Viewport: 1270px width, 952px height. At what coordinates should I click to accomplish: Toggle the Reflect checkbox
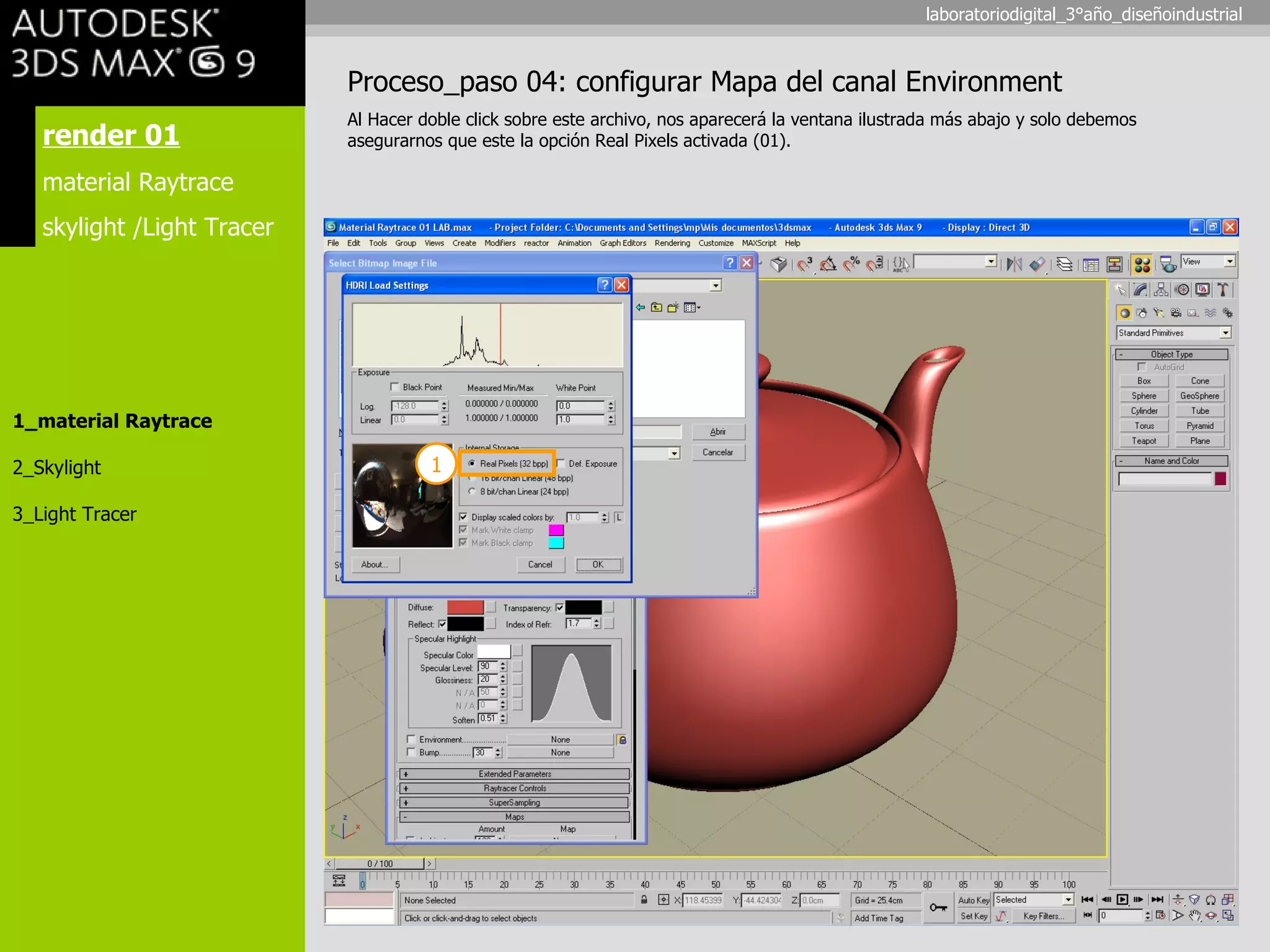point(442,624)
